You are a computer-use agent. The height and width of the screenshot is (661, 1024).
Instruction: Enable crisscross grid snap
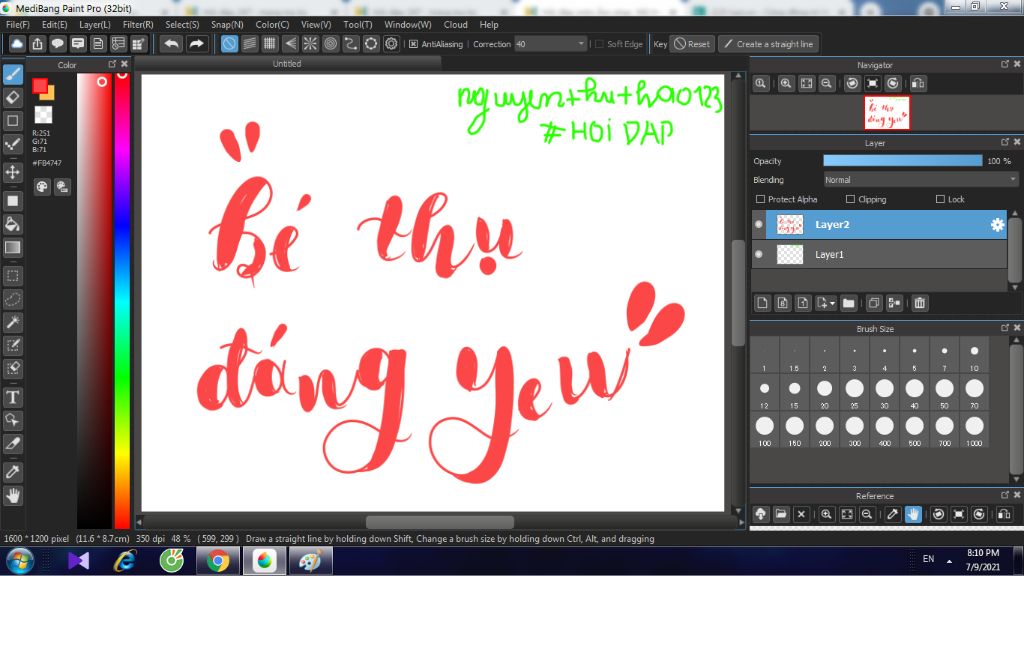(x=270, y=44)
